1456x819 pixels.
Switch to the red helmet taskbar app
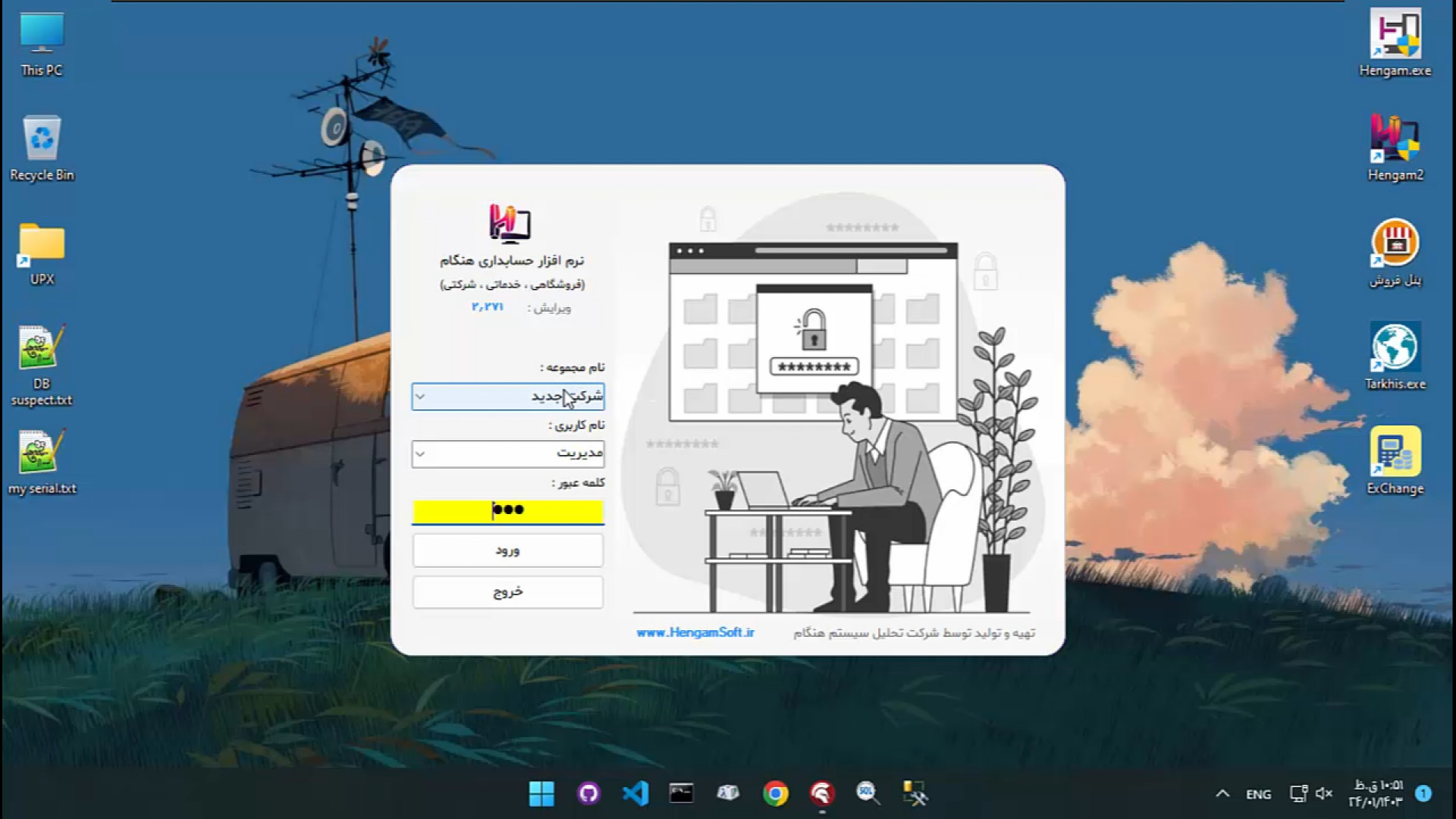(822, 794)
